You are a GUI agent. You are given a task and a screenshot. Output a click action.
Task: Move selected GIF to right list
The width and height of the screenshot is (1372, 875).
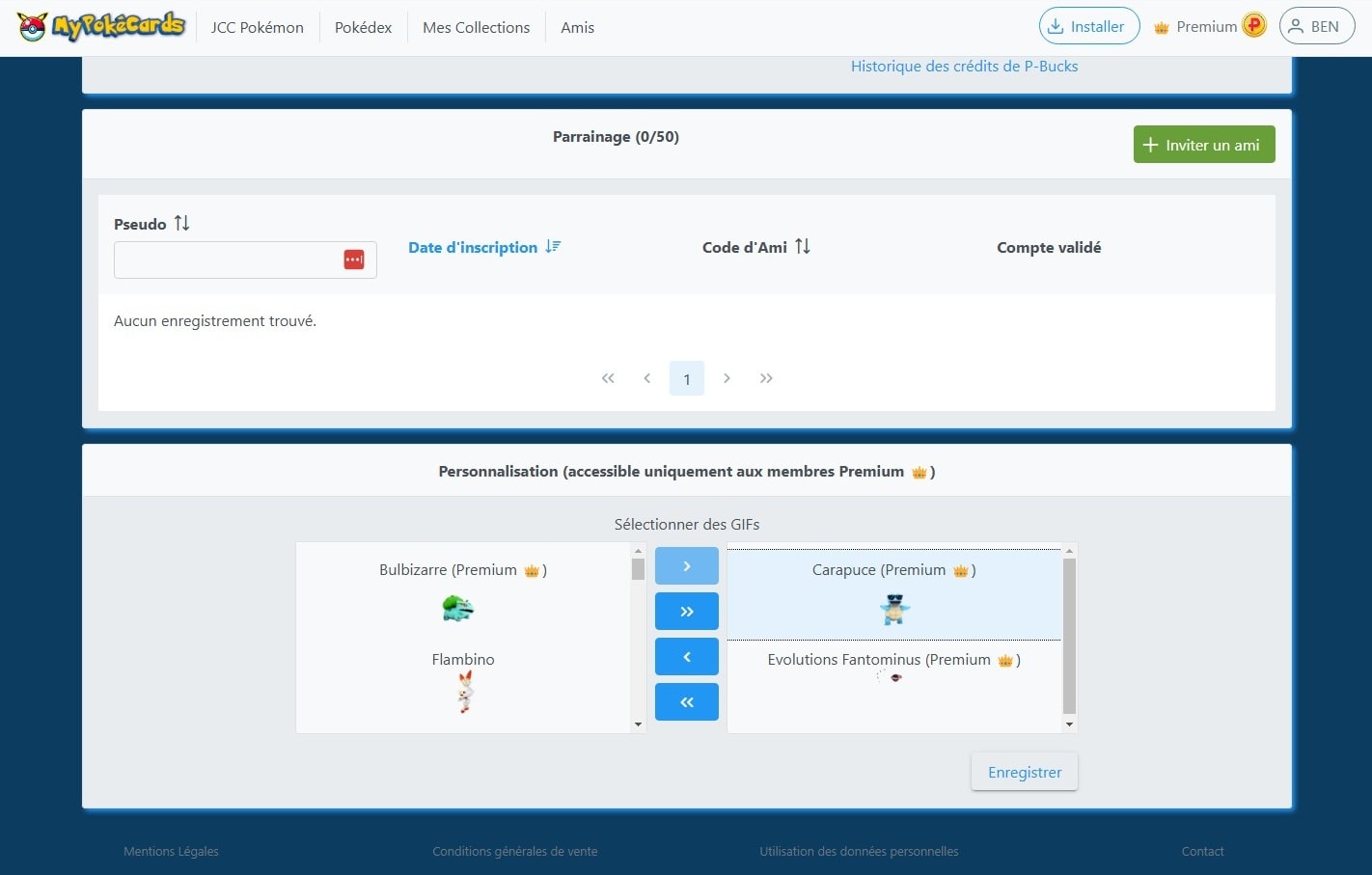(686, 566)
